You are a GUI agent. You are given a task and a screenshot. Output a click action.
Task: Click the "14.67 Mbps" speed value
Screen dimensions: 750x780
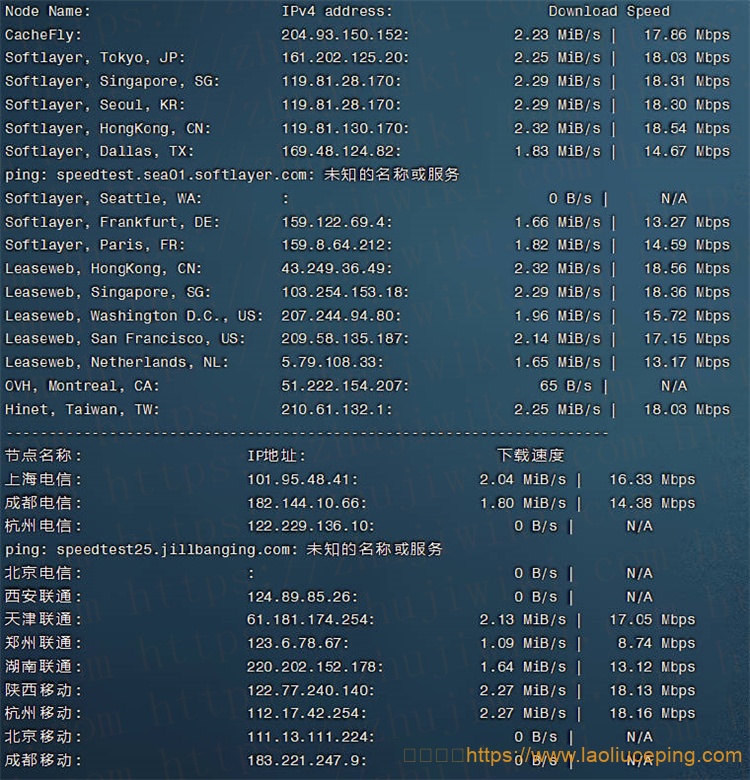pos(687,151)
